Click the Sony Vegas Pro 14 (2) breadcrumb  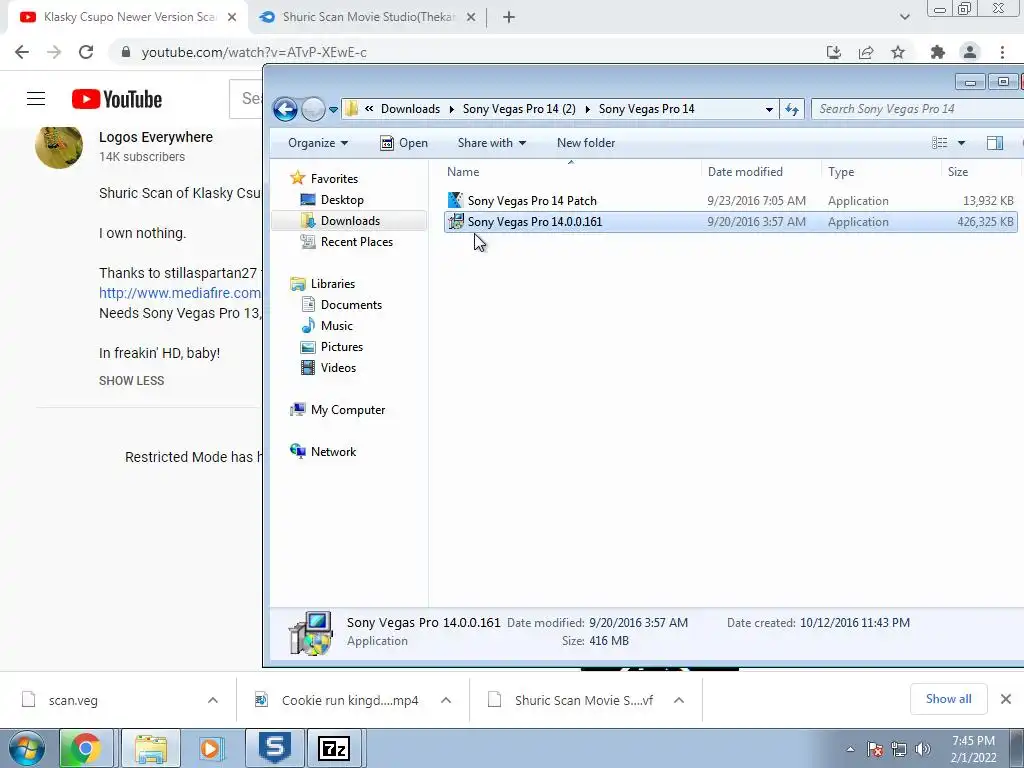[519, 109]
